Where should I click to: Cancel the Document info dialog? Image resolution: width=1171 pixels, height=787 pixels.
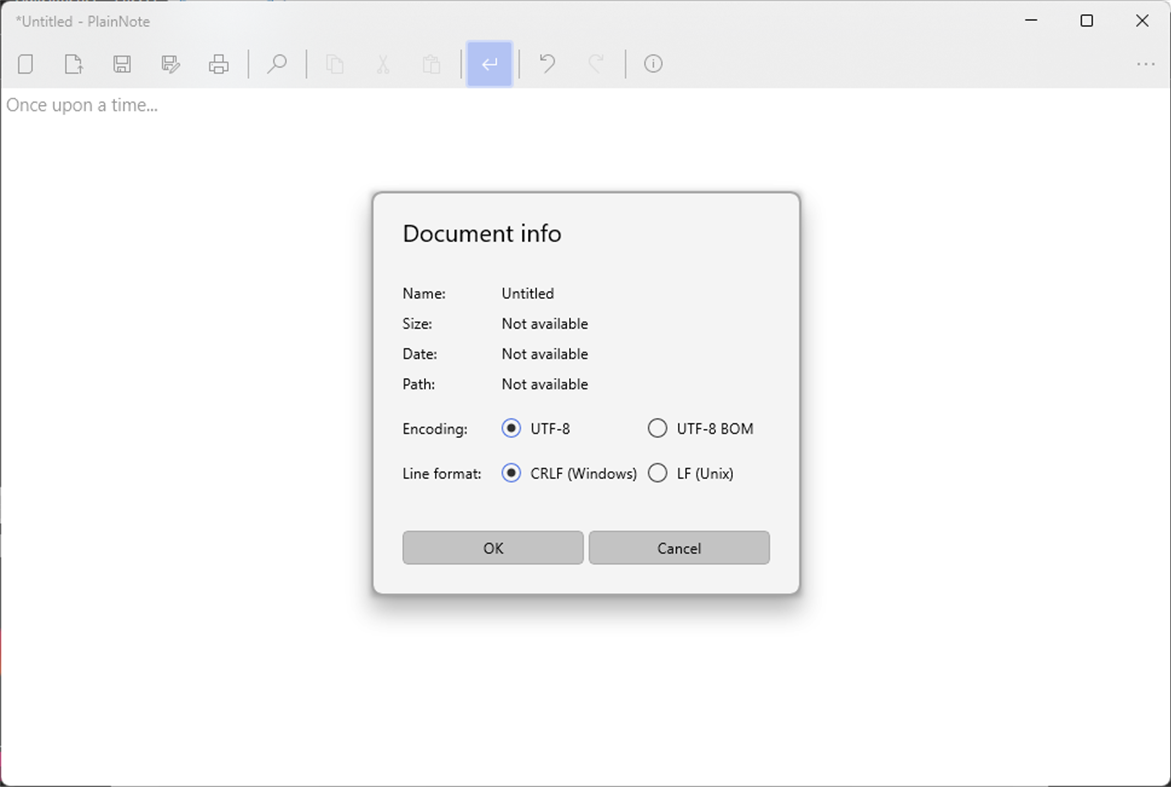coord(679,547)
